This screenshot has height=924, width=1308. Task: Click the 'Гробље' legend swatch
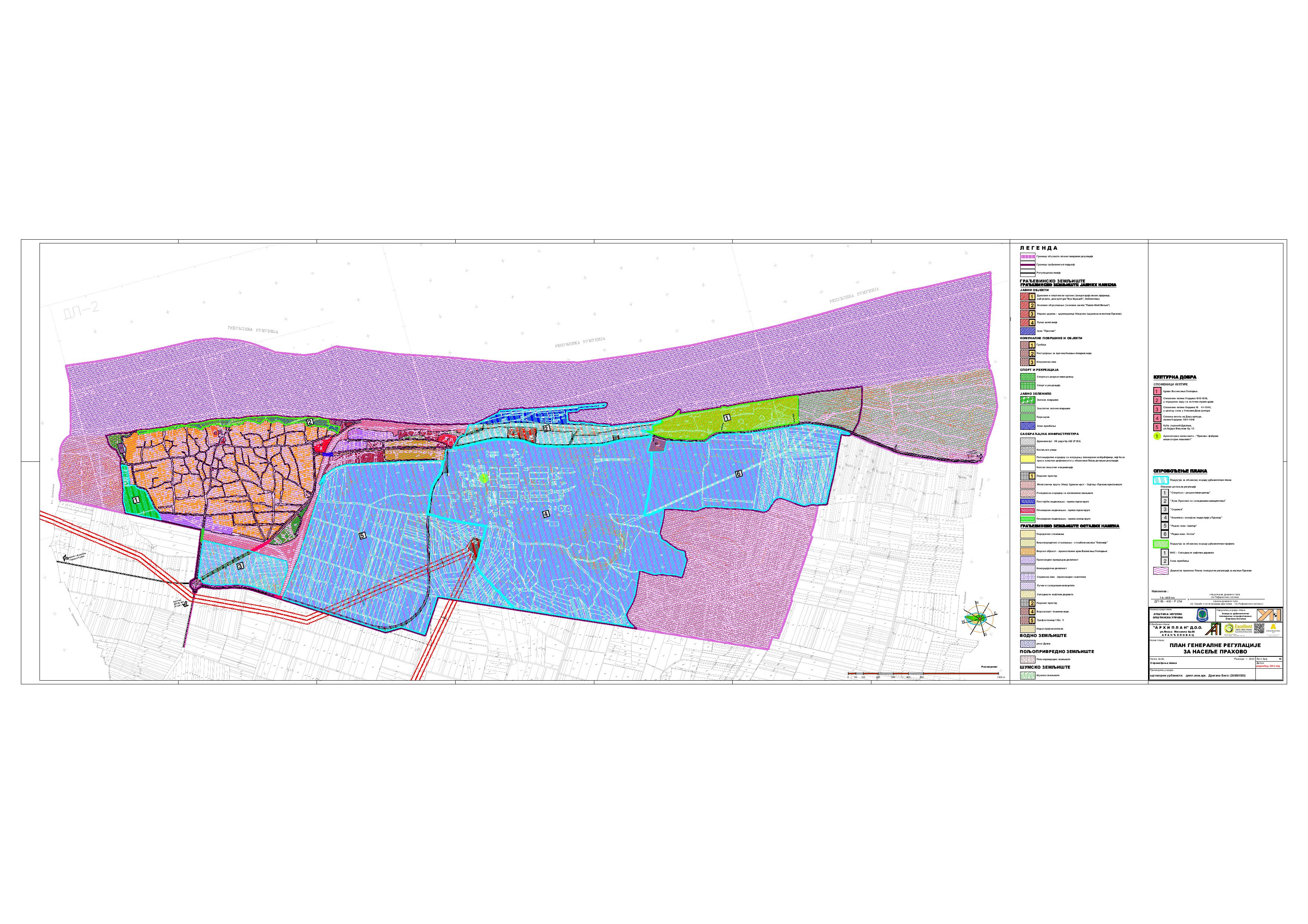point(1028,345)
